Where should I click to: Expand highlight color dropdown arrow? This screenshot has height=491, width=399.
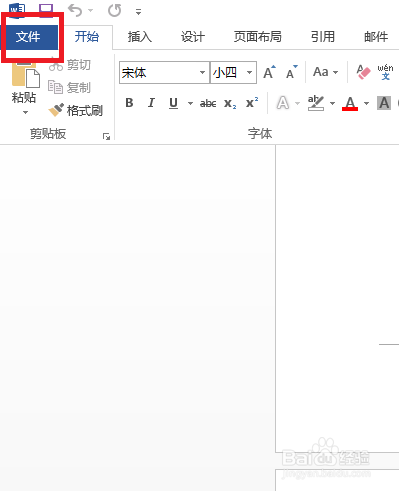[332, 103]
